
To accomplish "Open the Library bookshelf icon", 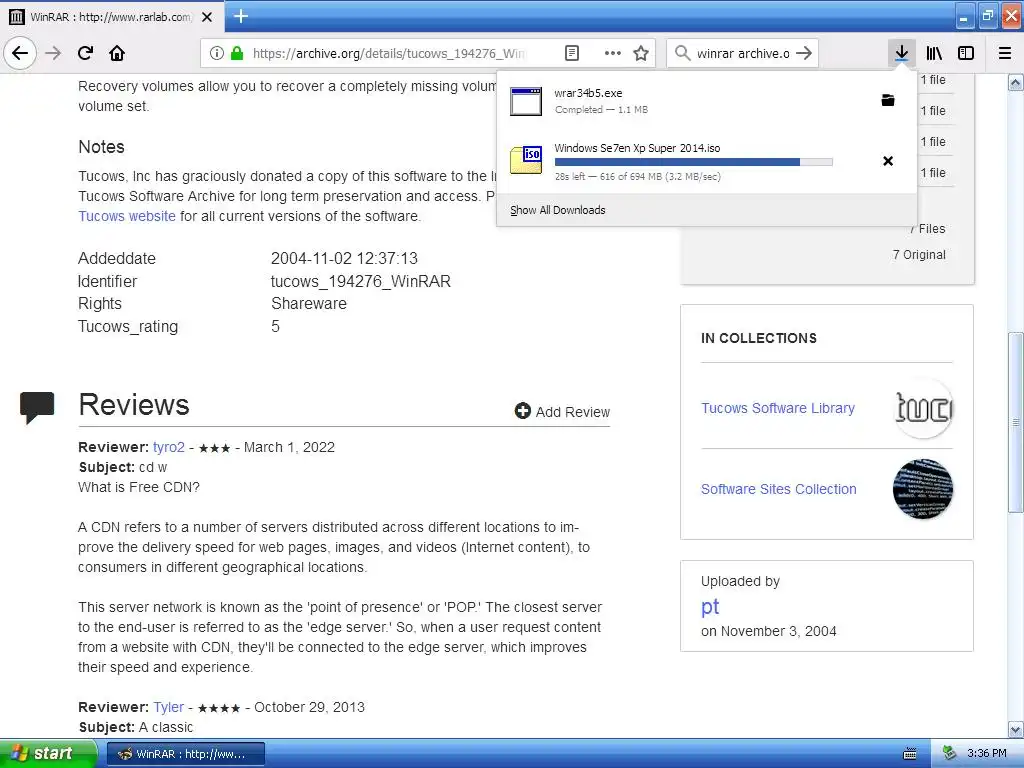I will tap(934, 53).
